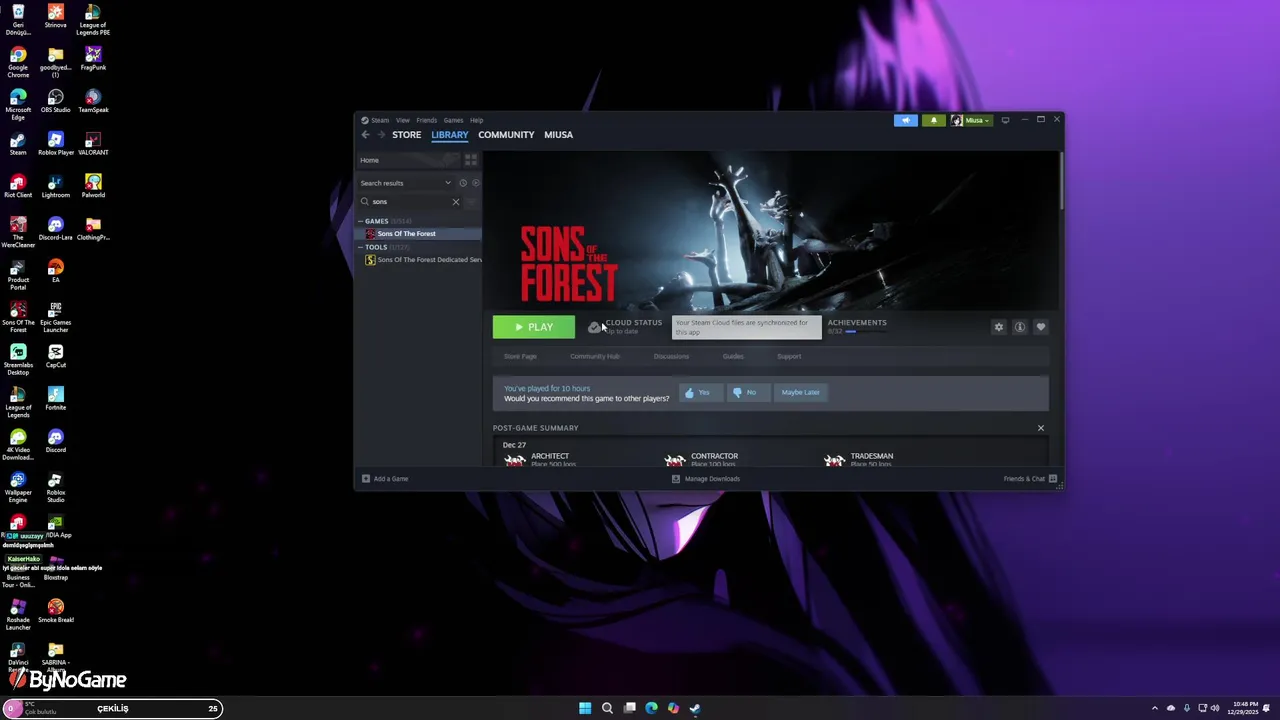Open the Store Page link
This screenshot has width=1280, height=720.
pyautogui.click(x=520, y=356)
